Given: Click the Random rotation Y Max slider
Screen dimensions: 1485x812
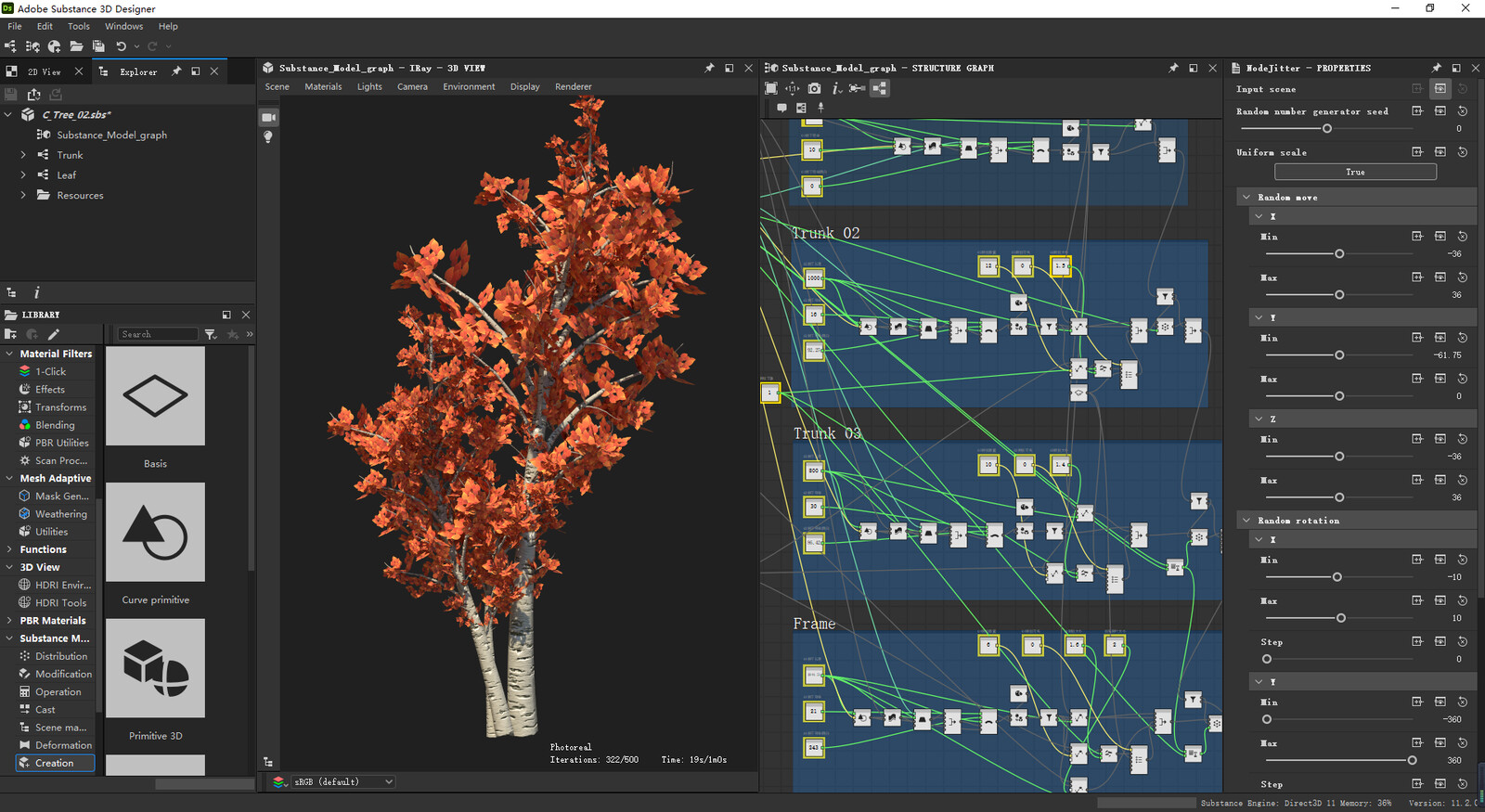Looking at the screenshot, I should 1339,760.
